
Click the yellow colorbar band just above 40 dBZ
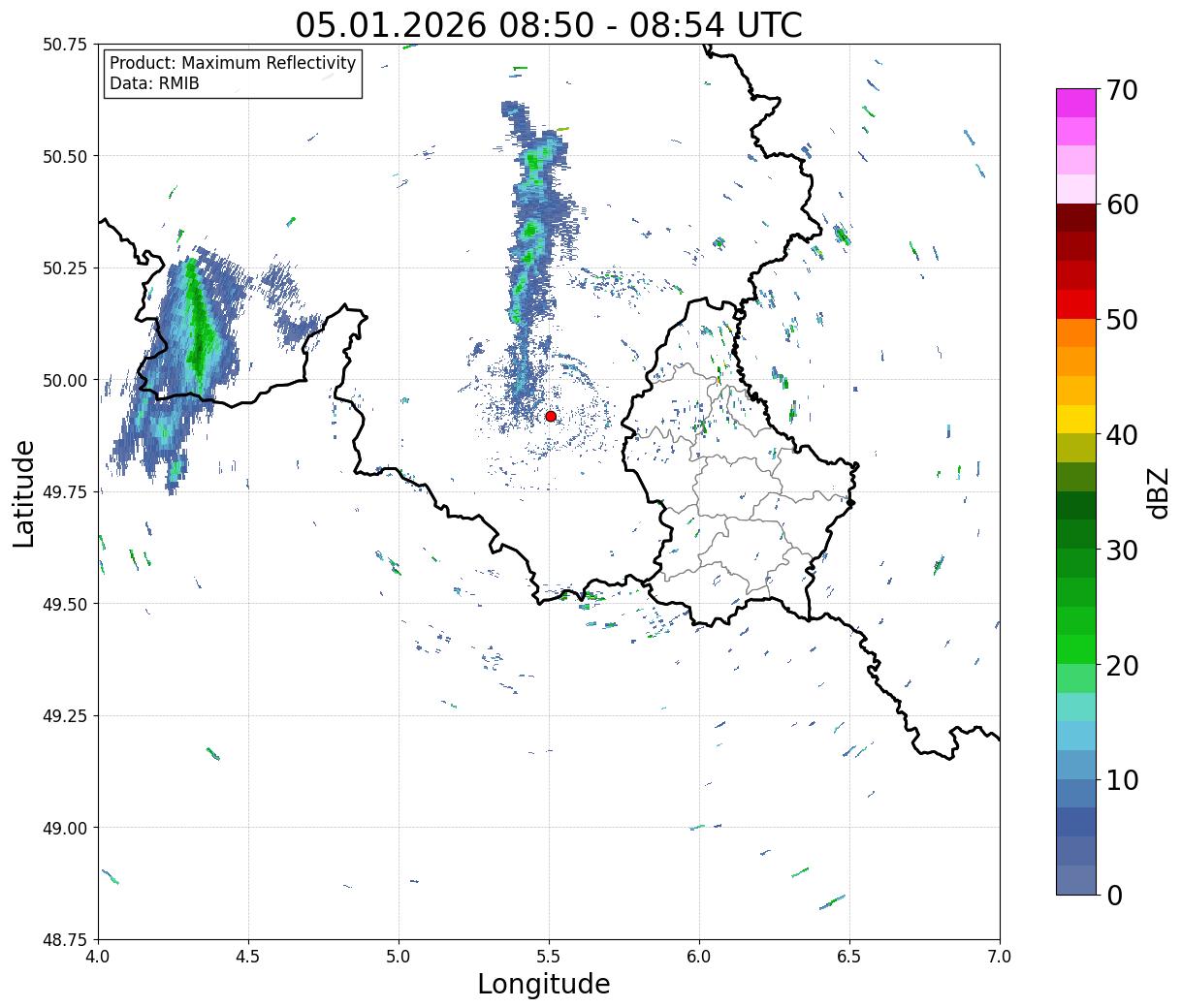coord(1076,419)
